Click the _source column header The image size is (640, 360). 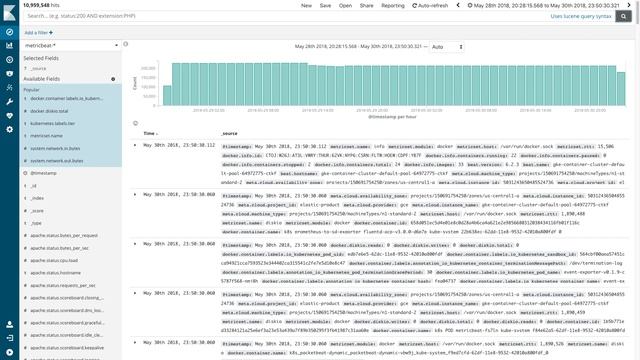point(229,133)
